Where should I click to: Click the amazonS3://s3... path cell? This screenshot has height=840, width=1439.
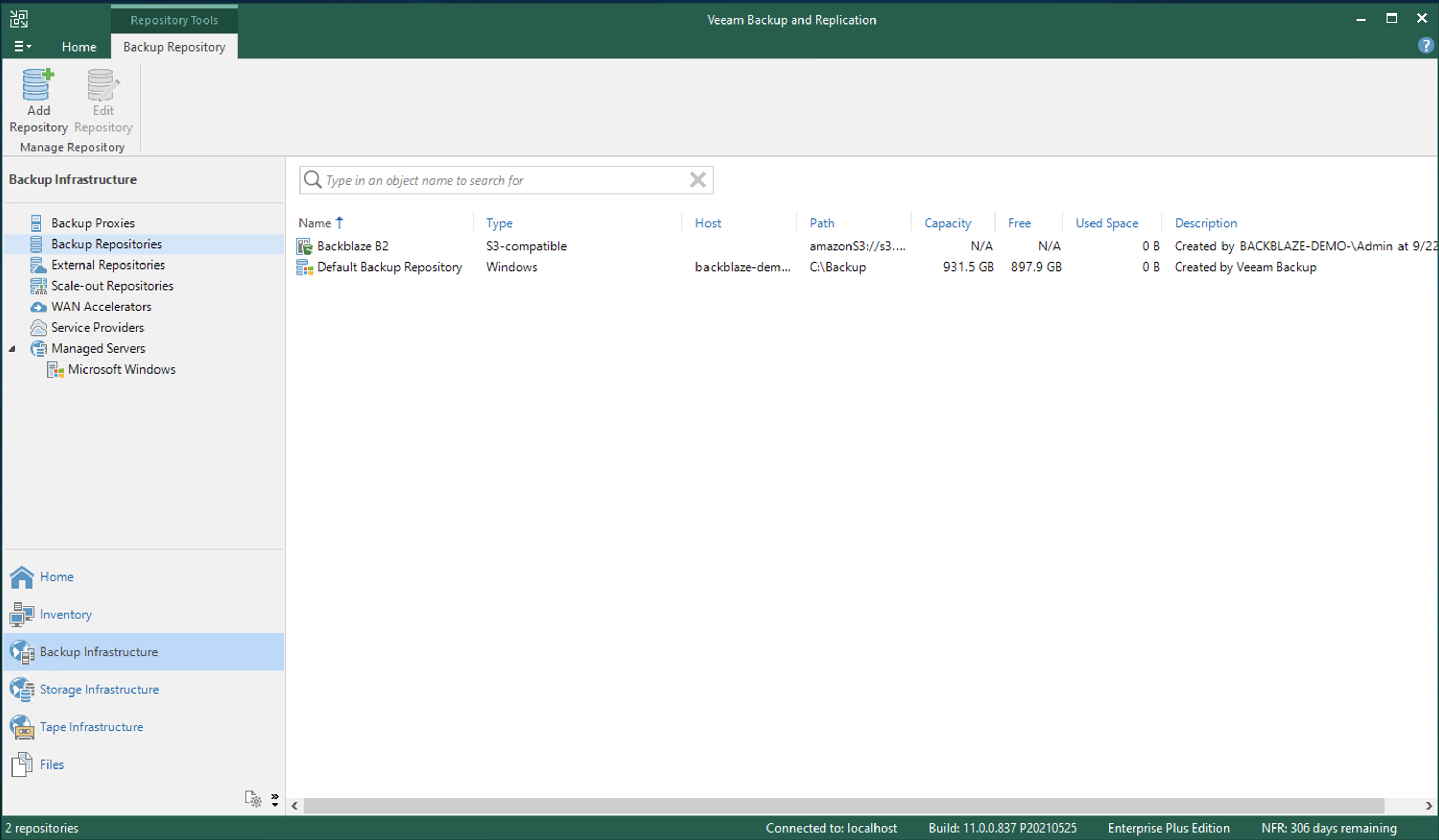pos(857,246)
